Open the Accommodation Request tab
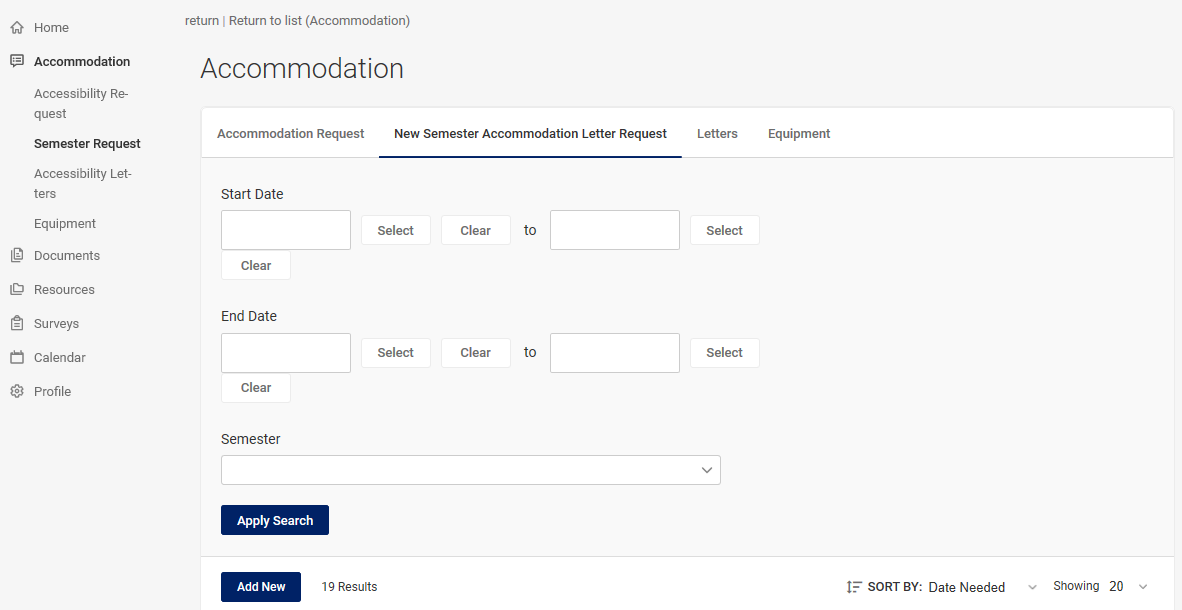 290,134
